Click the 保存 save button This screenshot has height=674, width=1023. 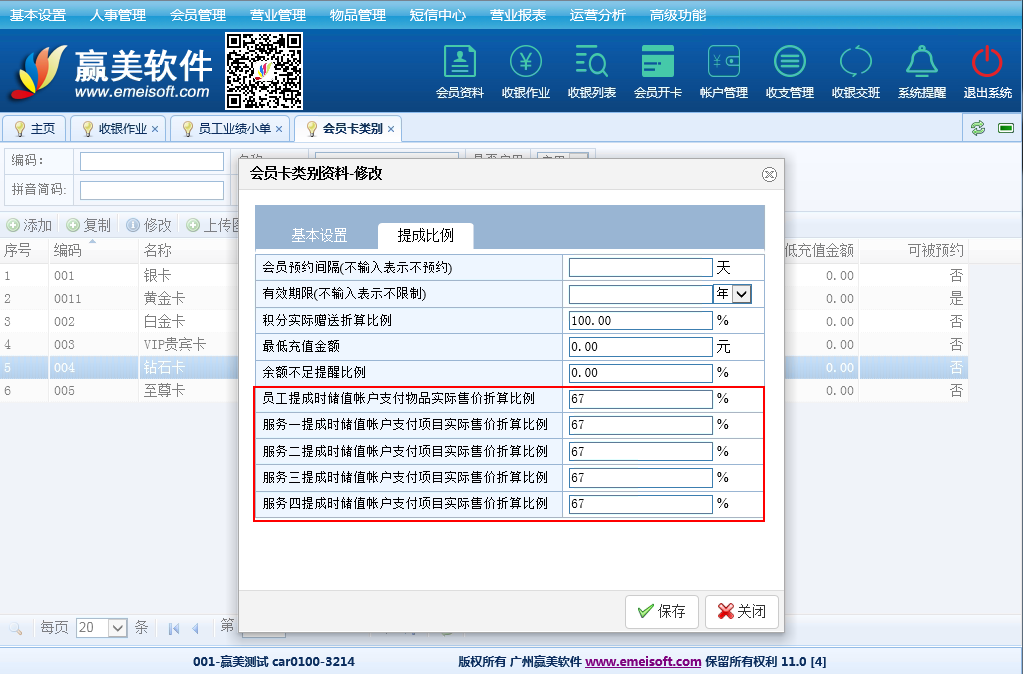tap(660, 611)
